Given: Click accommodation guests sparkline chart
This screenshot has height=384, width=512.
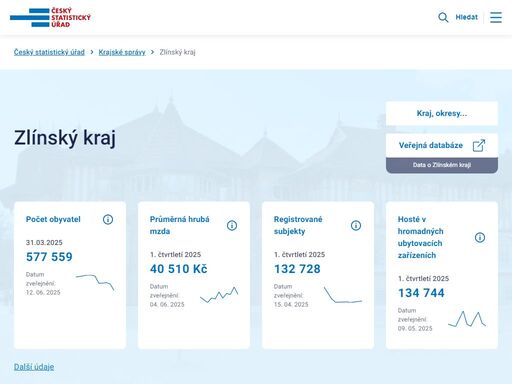Looking at the screenshot, I should pos(467,319).
